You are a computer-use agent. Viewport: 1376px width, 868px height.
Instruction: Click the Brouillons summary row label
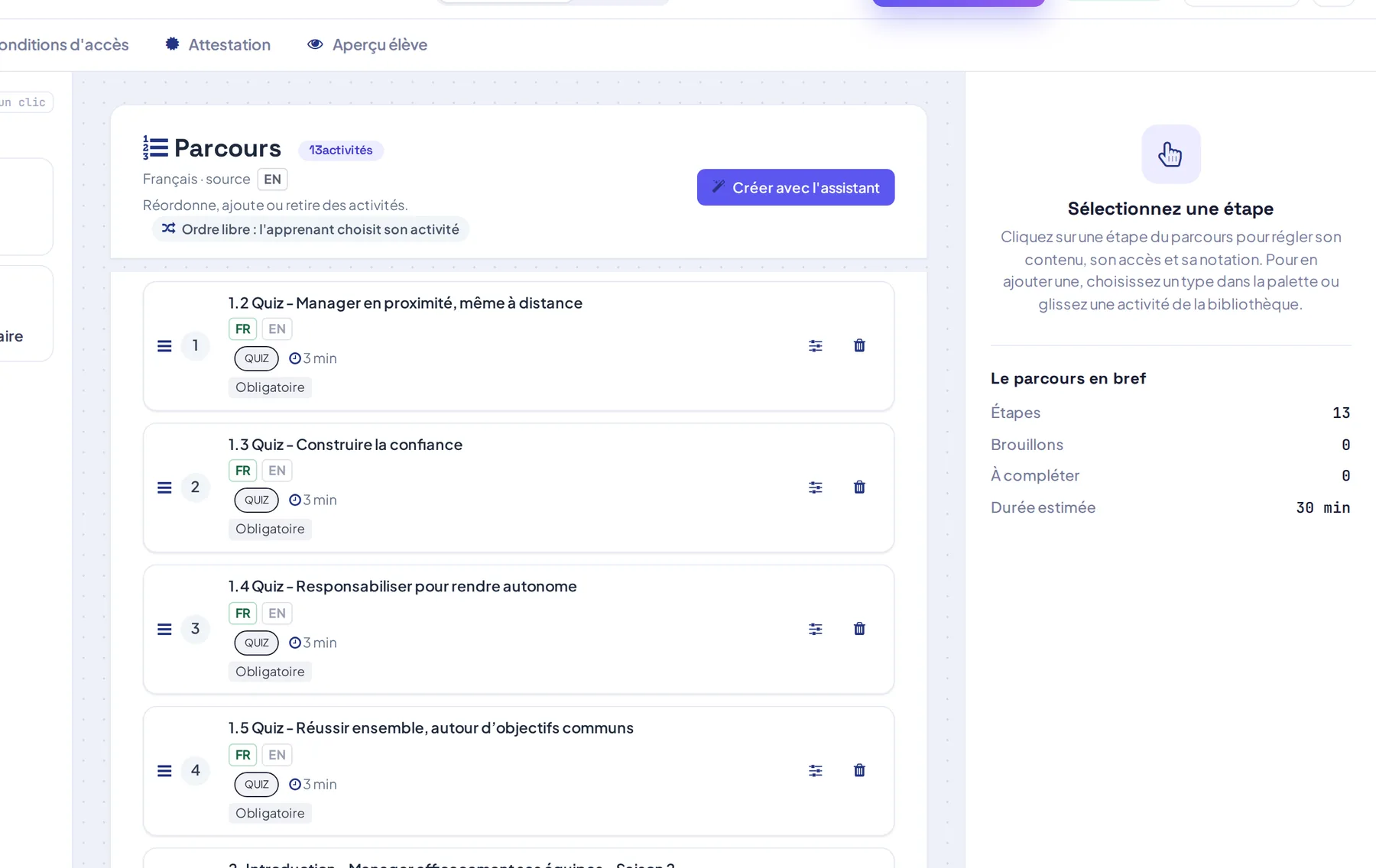pos(1027,445)
